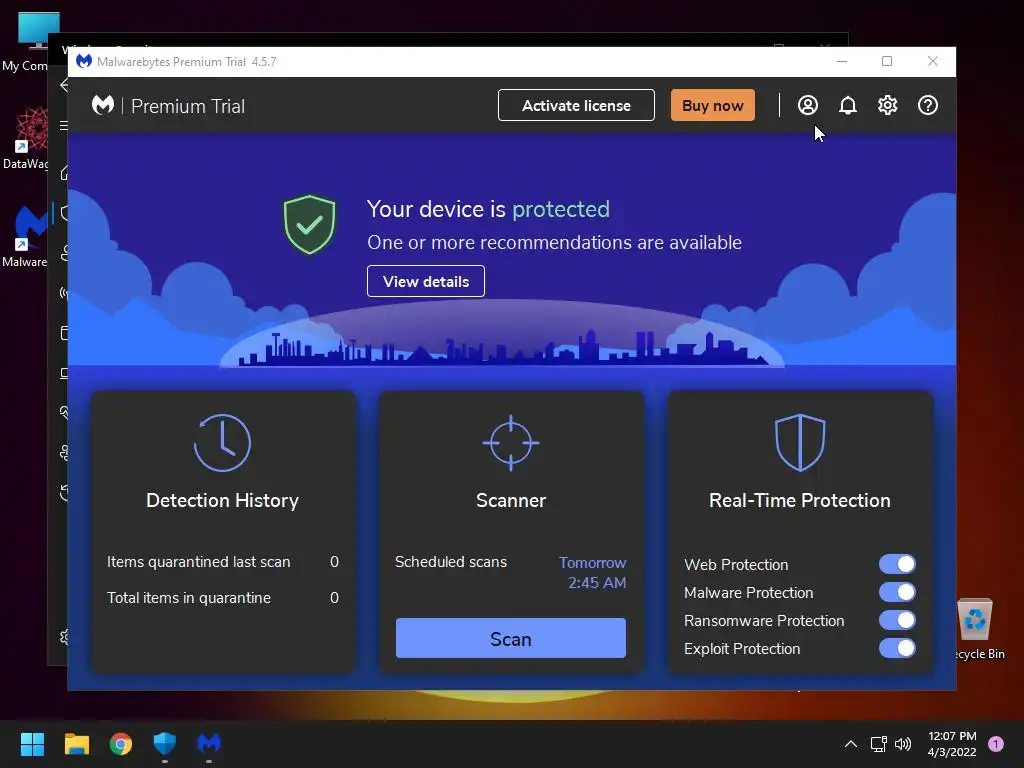Disable Web Protection toggle
This screenshot has height=768, width=1024.
pyautogui.click(x=897, y=564)
